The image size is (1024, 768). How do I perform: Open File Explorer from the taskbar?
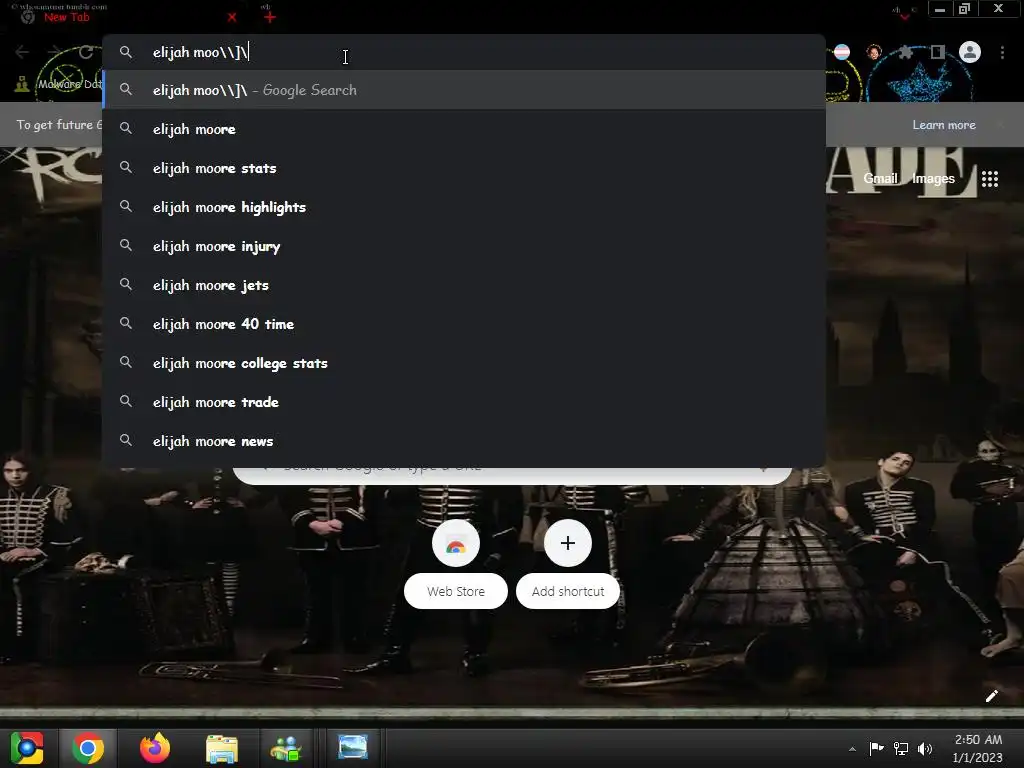pyautogui.click(x=222, y=748)
